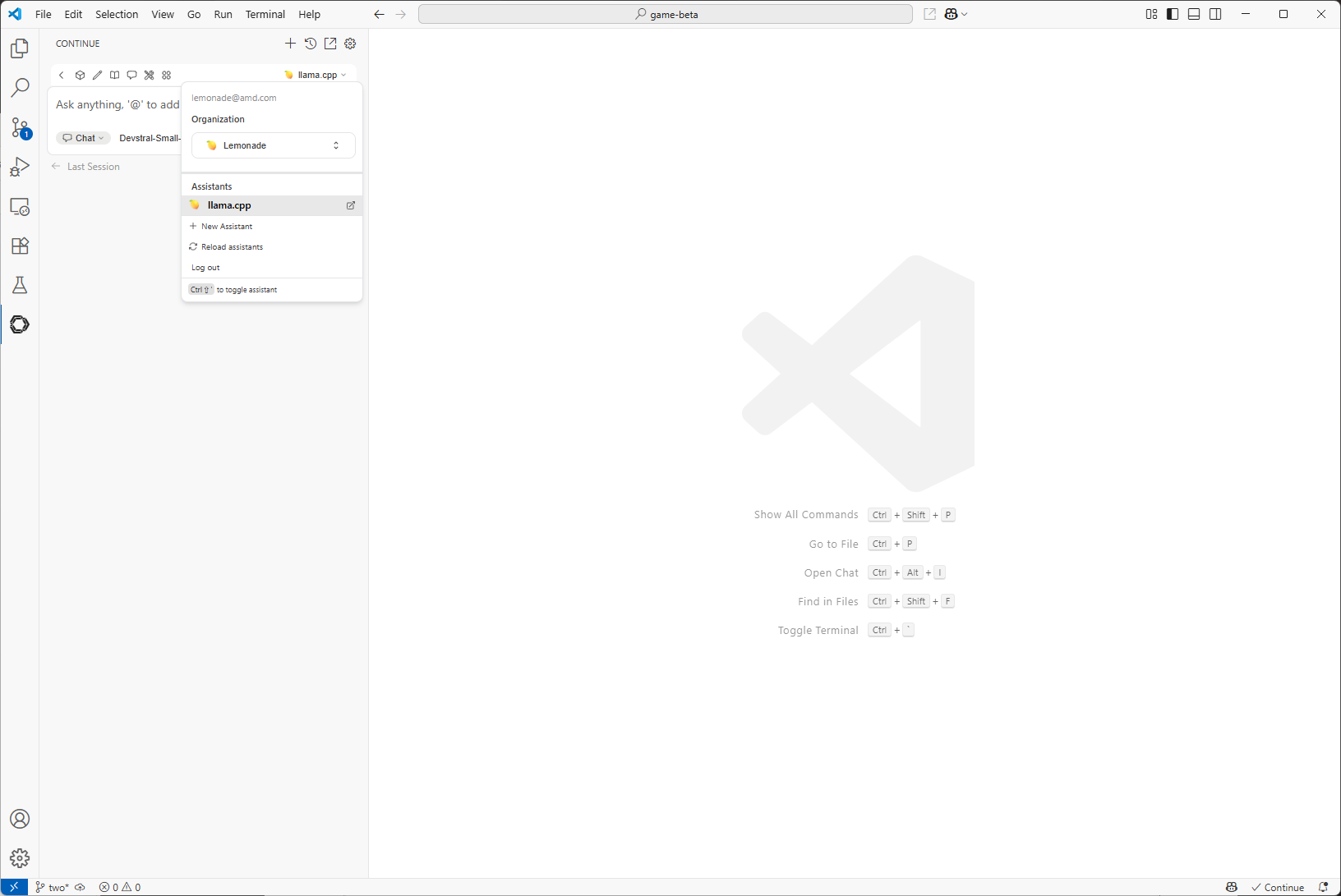The image size is (1341, 896).
Task: Open Manage gear in activity bar
Action: tap(20, 858)
